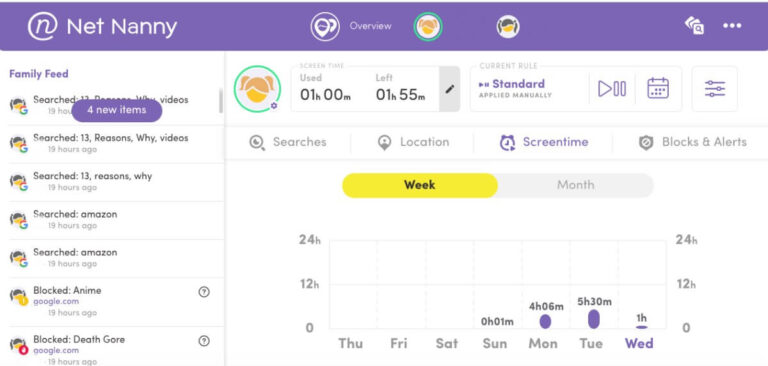Screen dimensions: 768x366
Task: Click the Tuesday 5h30m screentime bar
Action: coord(594,319)
